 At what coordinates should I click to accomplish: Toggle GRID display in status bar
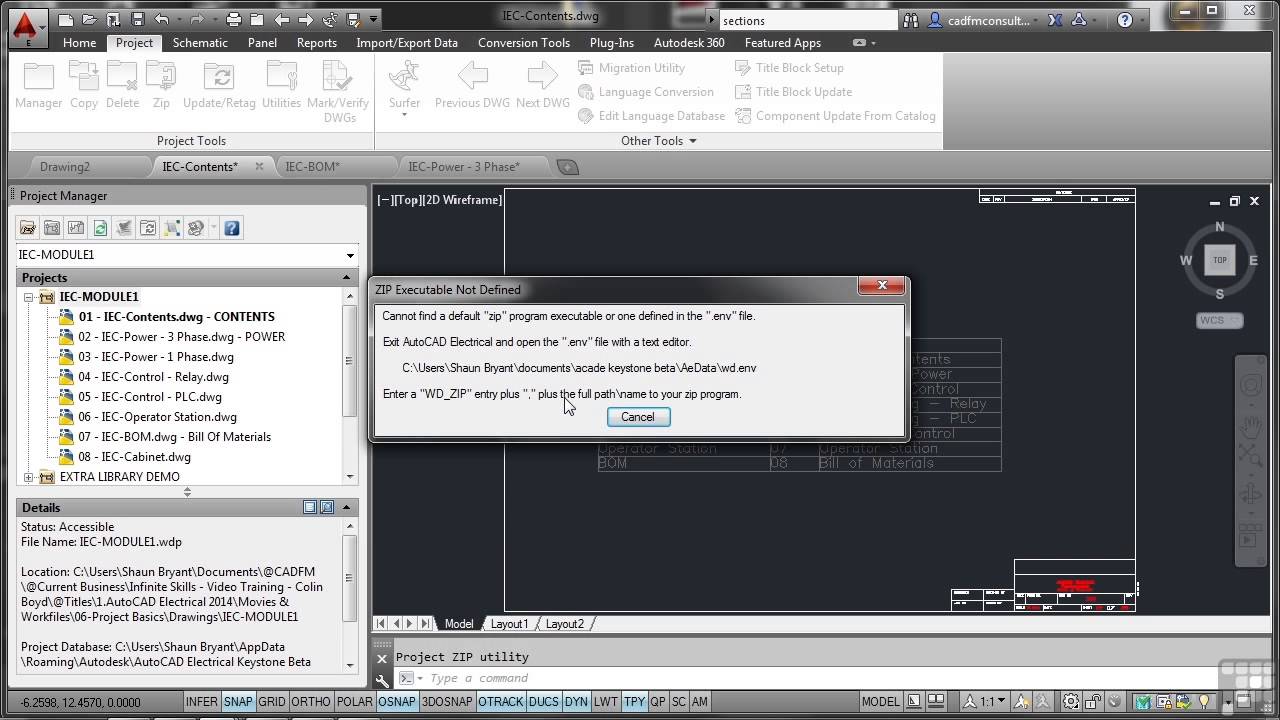coord(272,701)
